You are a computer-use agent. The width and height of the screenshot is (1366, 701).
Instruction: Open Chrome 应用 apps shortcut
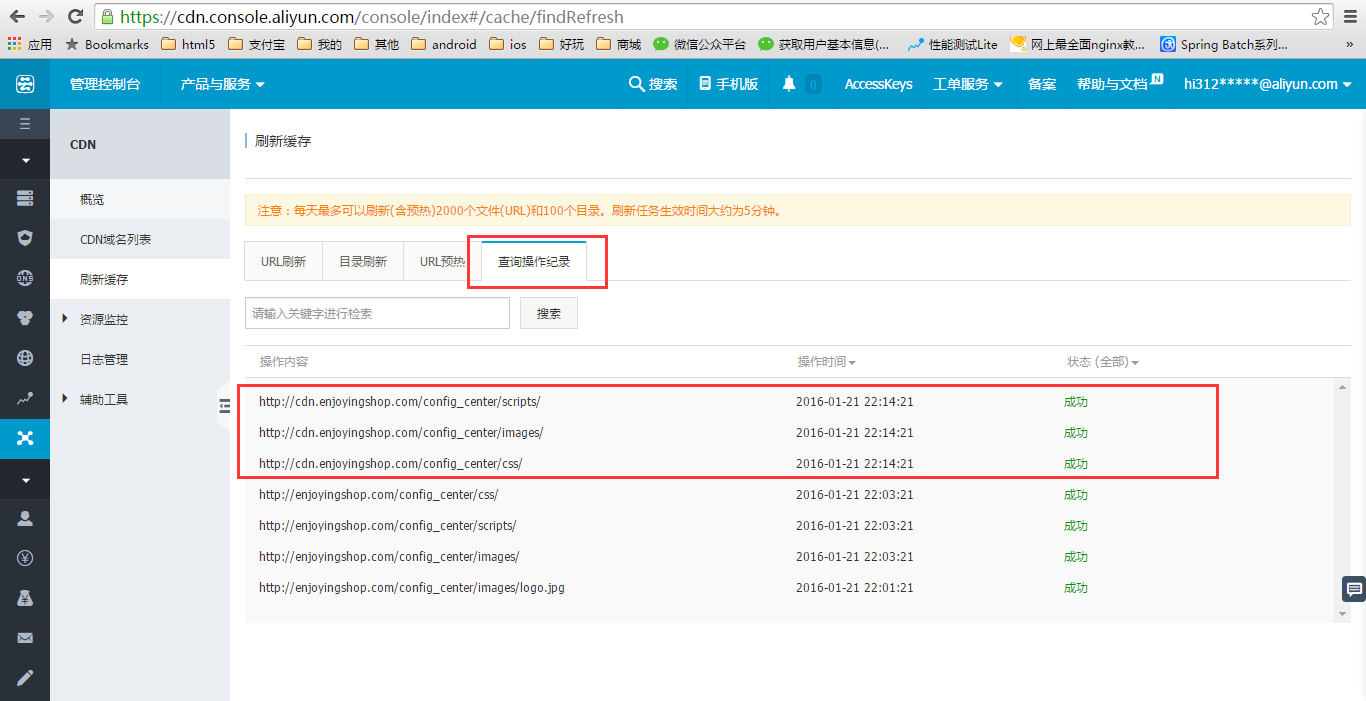tap(30, 44)
